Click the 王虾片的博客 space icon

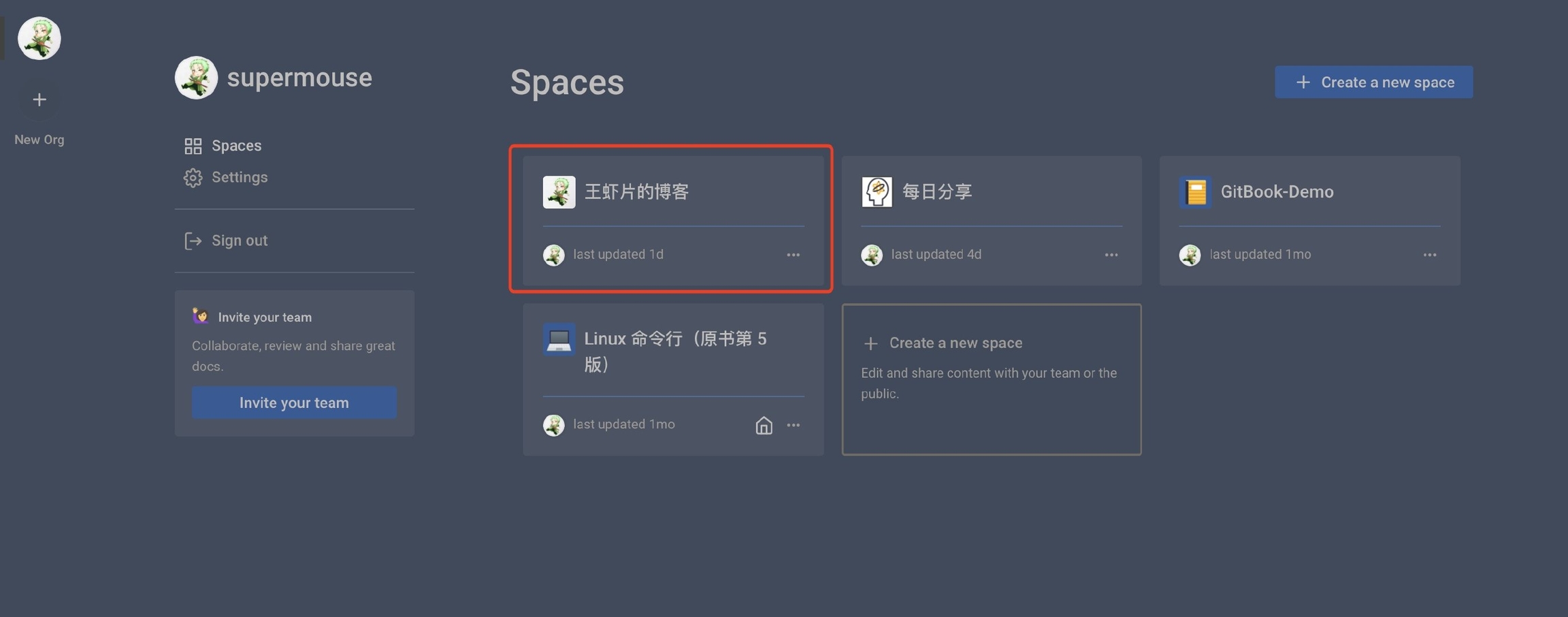pyautogui.click(x=559, y=192)
